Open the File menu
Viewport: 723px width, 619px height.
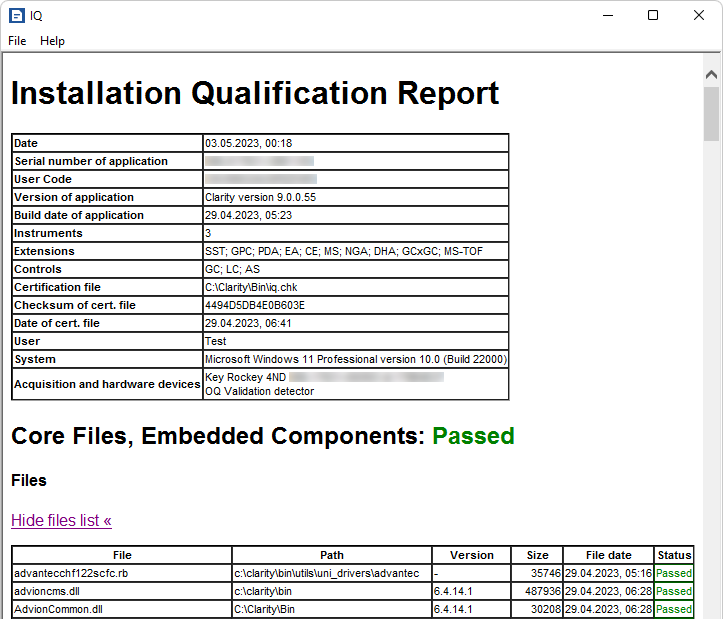17,41
